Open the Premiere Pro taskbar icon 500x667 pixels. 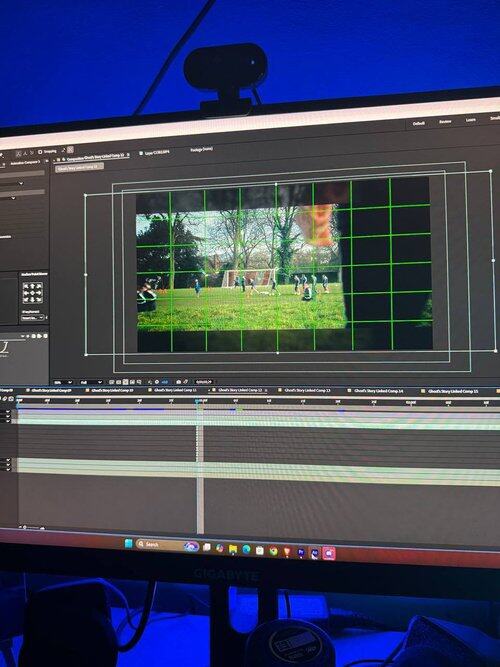pos(301,553)
